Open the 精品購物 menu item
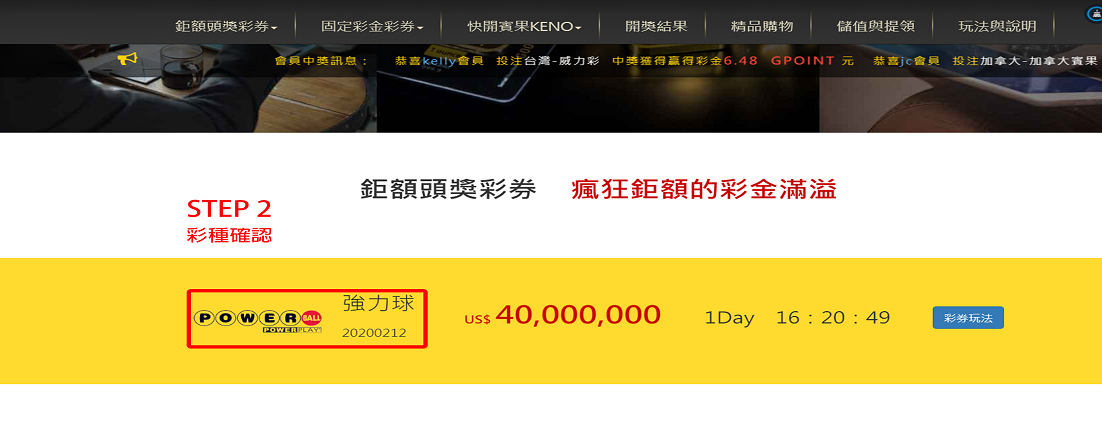The height and width of the screenshot is (432, 1102). click(x=763, y=27)
